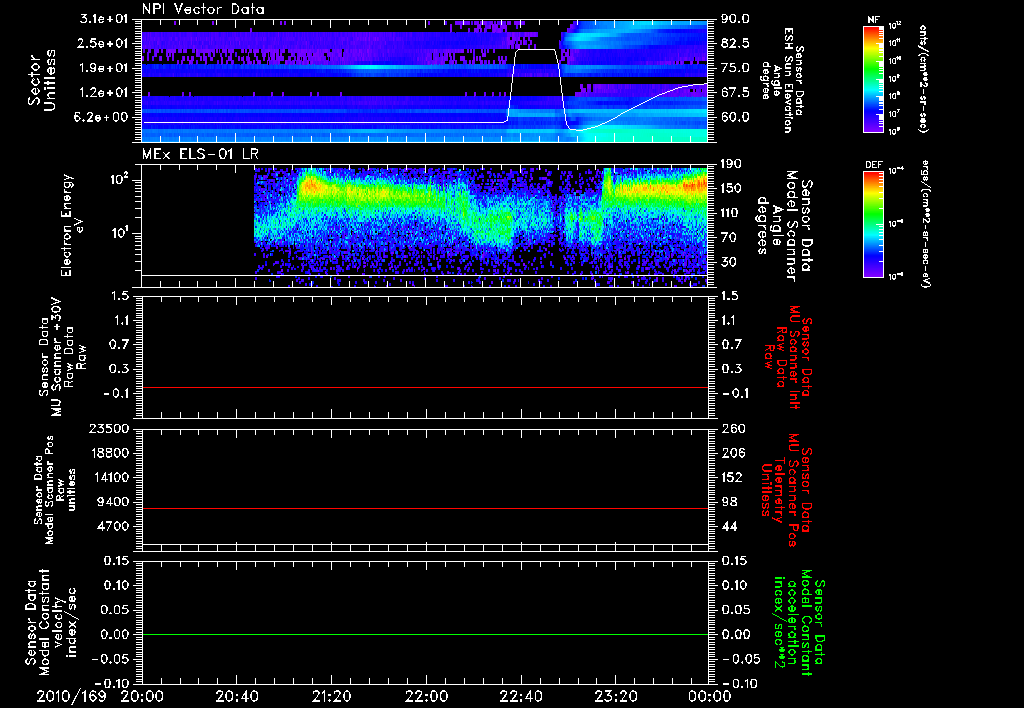Click the '1.9e+01' sector axis value
Screen dimensions: 1024x708
click(104, 68)
